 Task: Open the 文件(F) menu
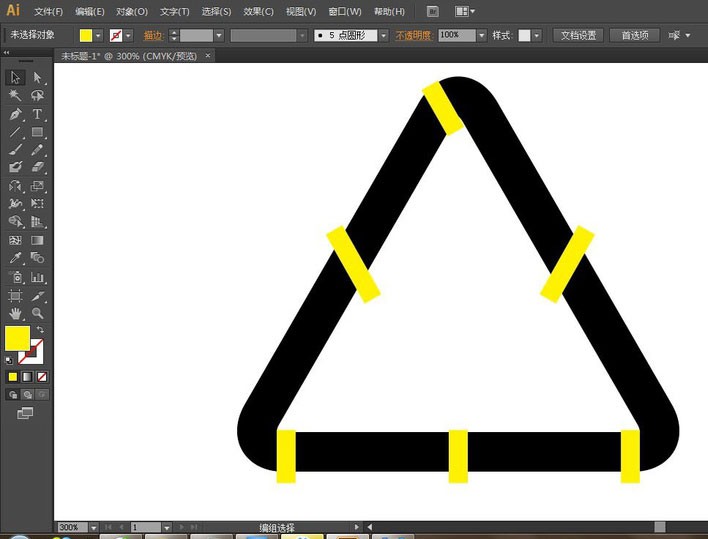pos(48,12)
